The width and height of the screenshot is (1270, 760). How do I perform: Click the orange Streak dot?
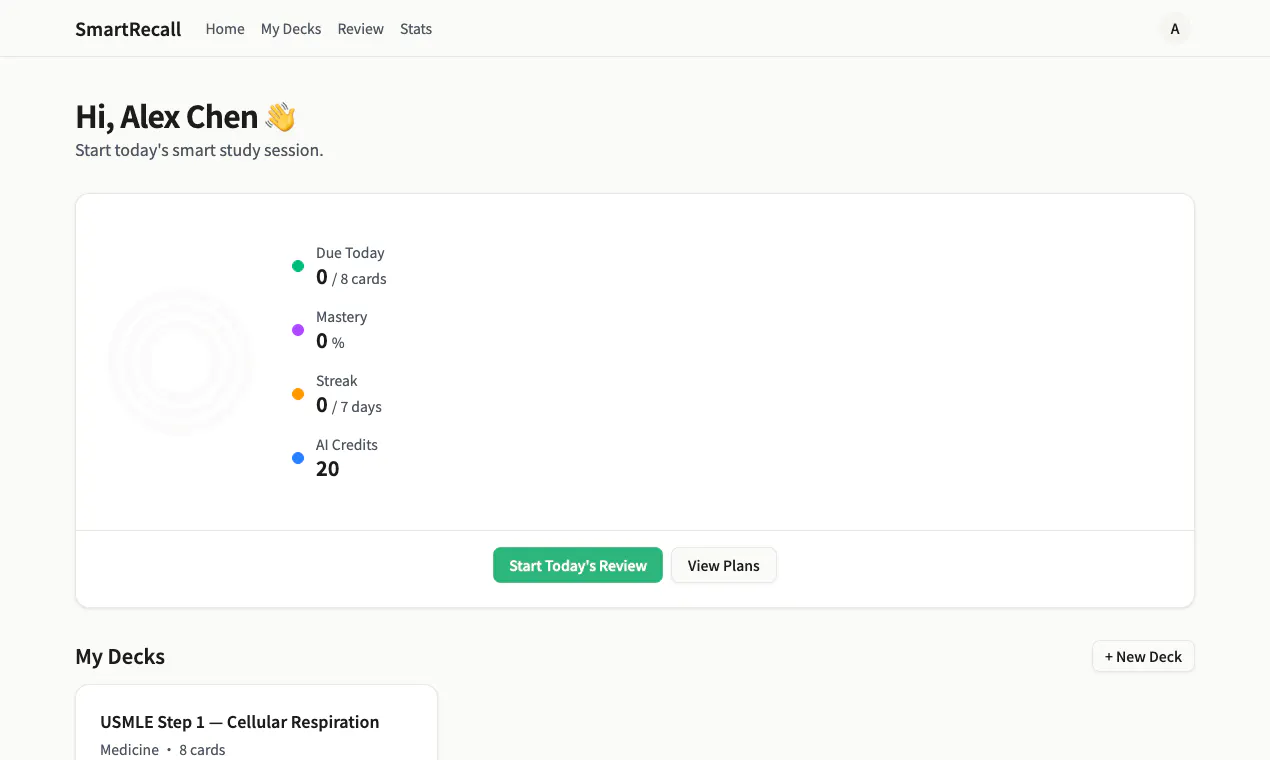pos(298,394)
